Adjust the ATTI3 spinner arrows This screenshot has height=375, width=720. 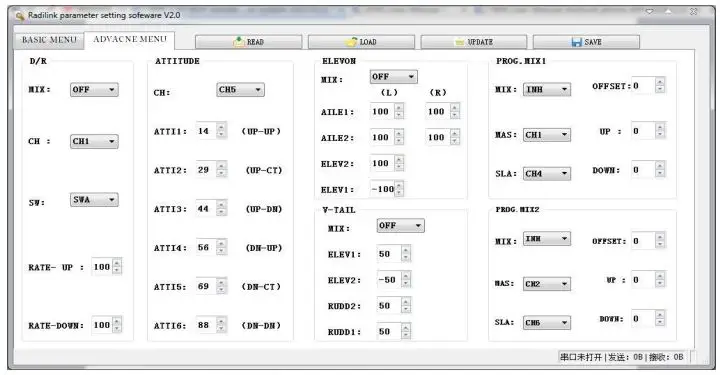point(221,209)
